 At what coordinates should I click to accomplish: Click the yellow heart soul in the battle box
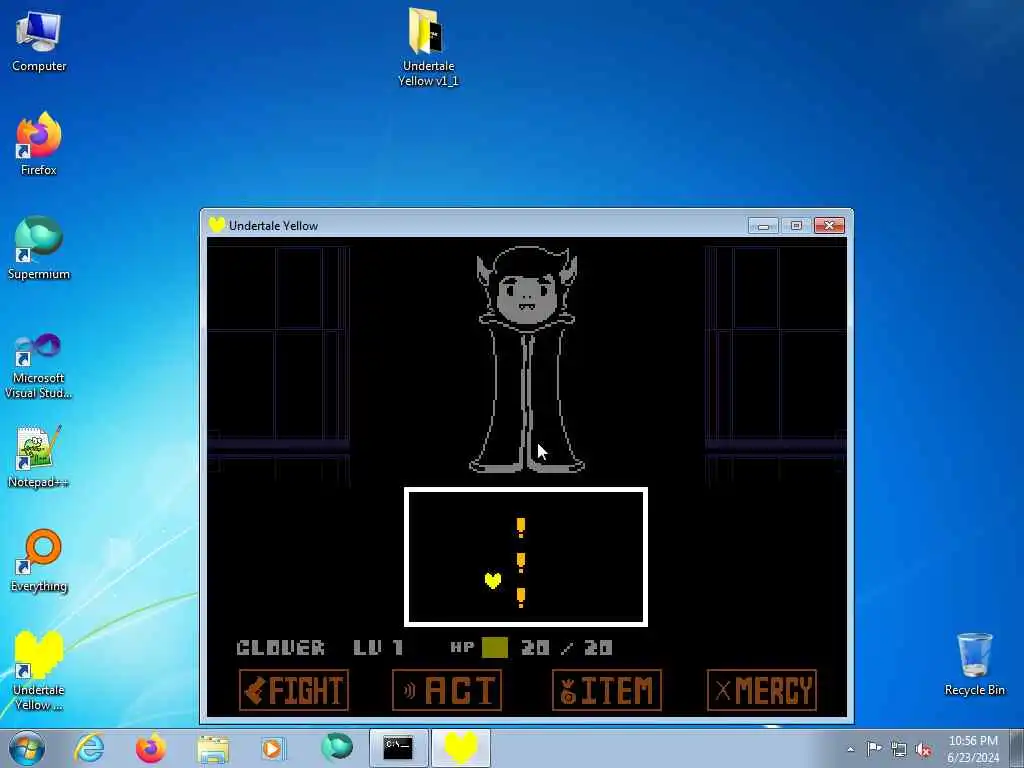pos(493,580)
